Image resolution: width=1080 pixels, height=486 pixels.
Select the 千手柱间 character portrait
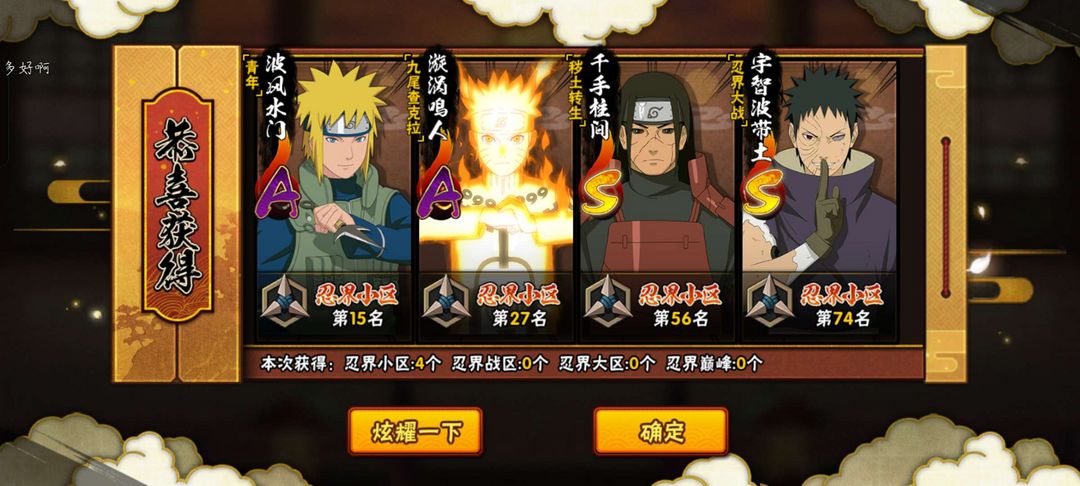coord(658,167)
